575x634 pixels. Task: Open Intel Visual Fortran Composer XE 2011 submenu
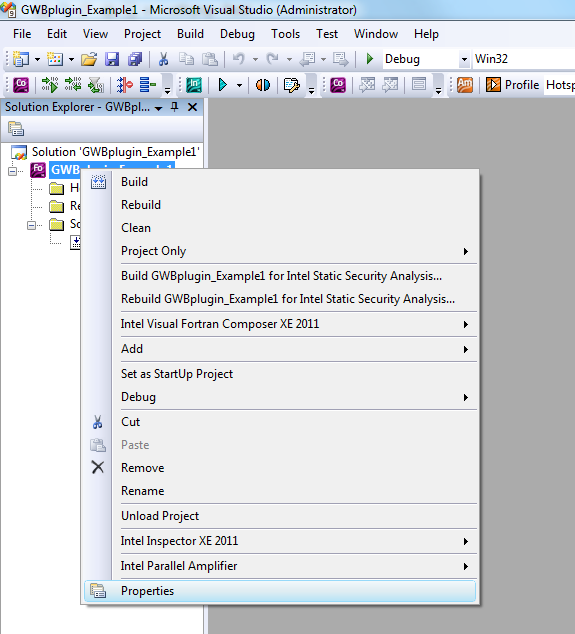[x=280, y=324]
